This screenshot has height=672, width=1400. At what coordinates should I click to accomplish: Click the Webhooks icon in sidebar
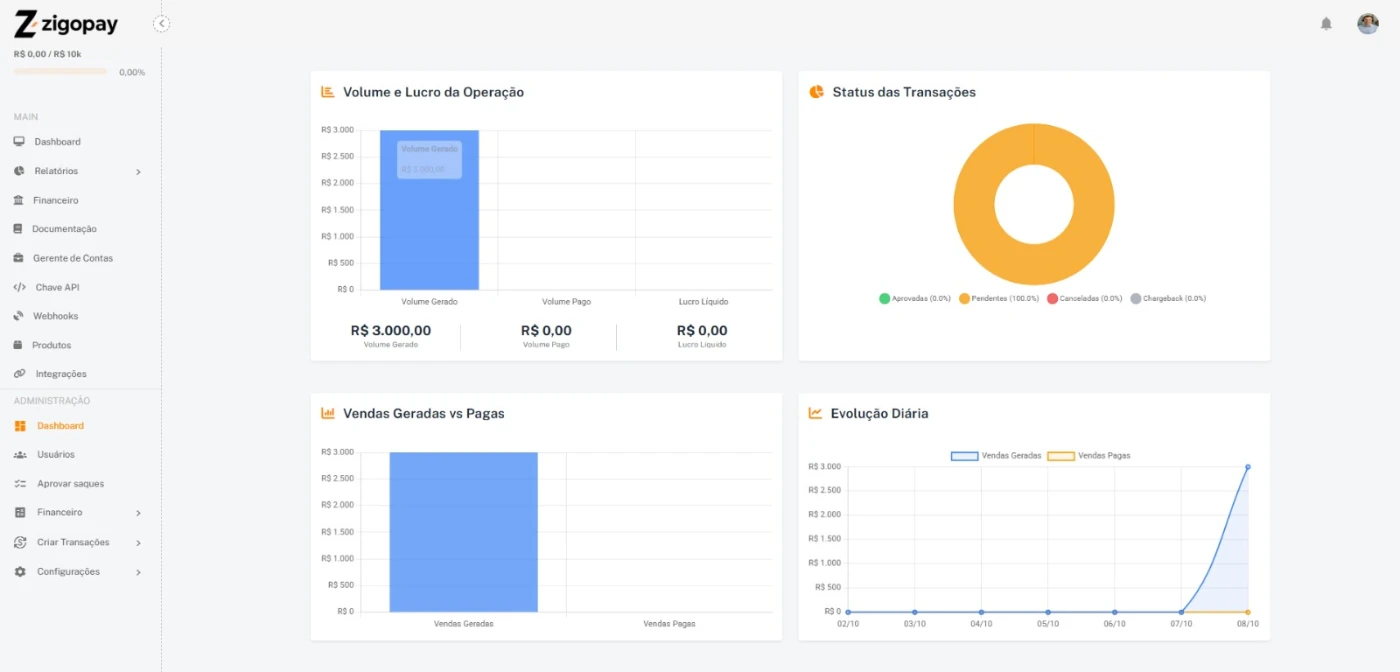click(19, 316)
